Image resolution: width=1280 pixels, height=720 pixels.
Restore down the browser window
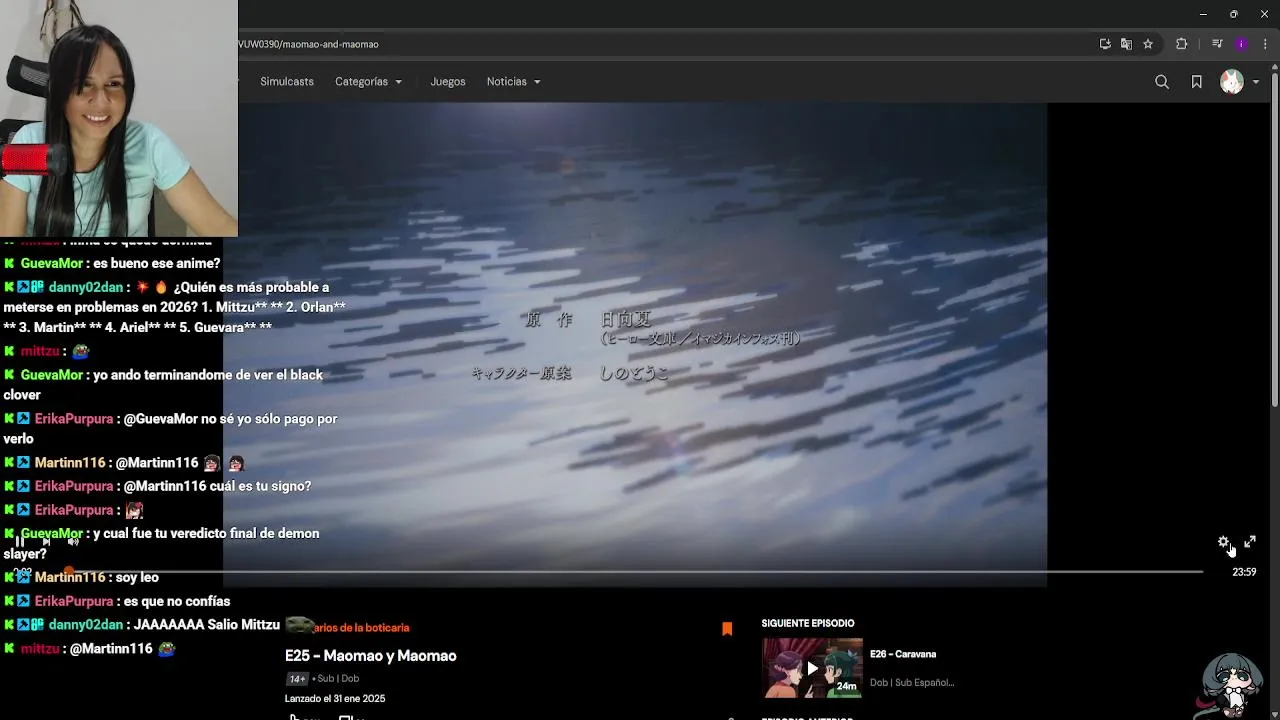[x=1233, y=14]
